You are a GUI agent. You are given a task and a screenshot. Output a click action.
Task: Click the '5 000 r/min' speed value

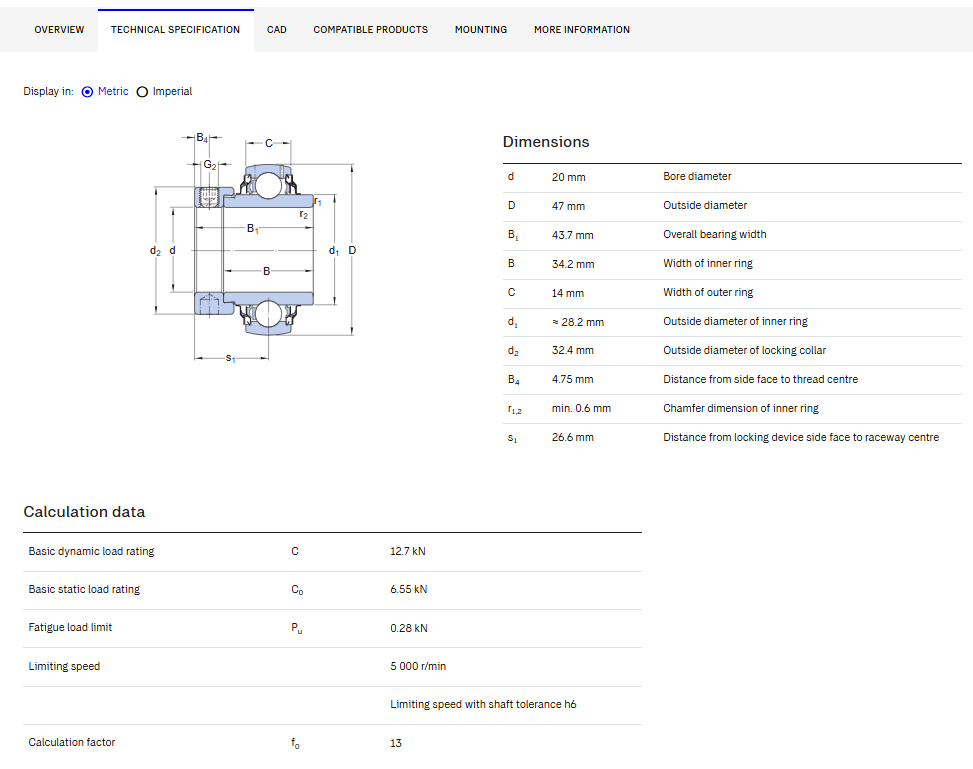418,667
